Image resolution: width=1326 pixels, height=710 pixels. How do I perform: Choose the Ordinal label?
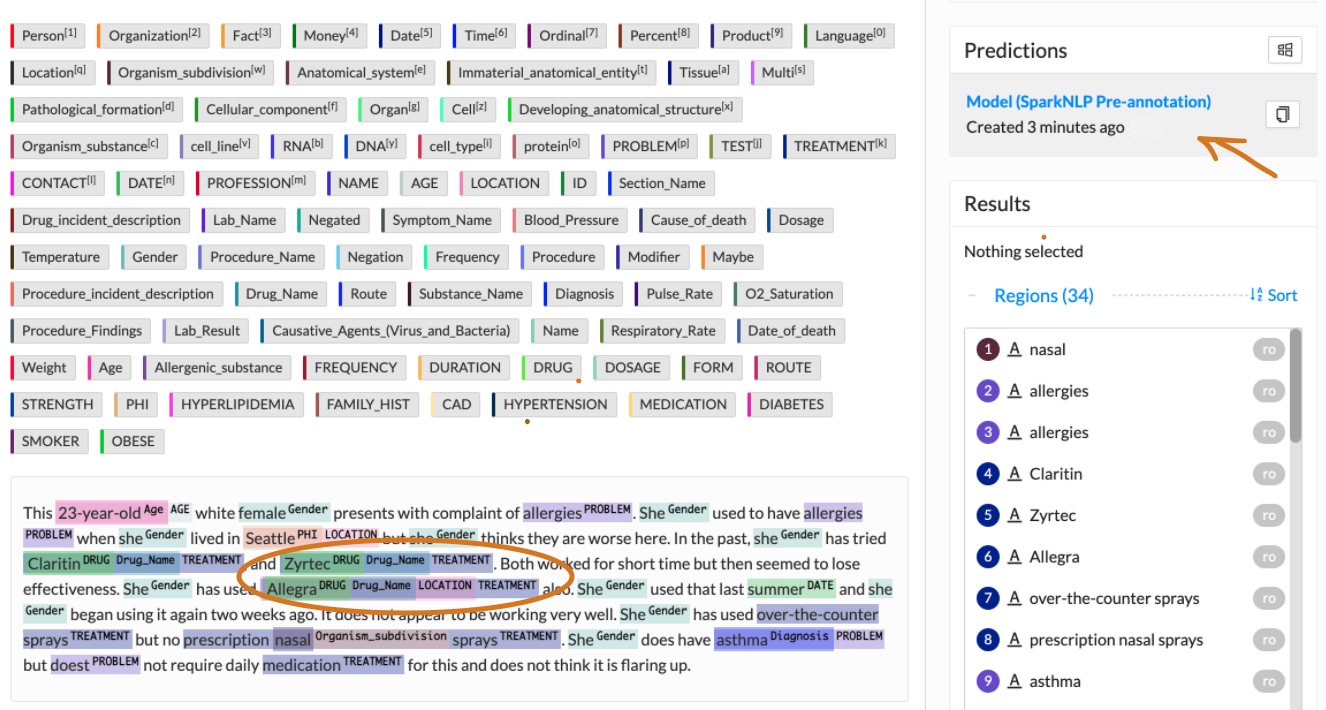pyautogui.click(x=568, y=35)
